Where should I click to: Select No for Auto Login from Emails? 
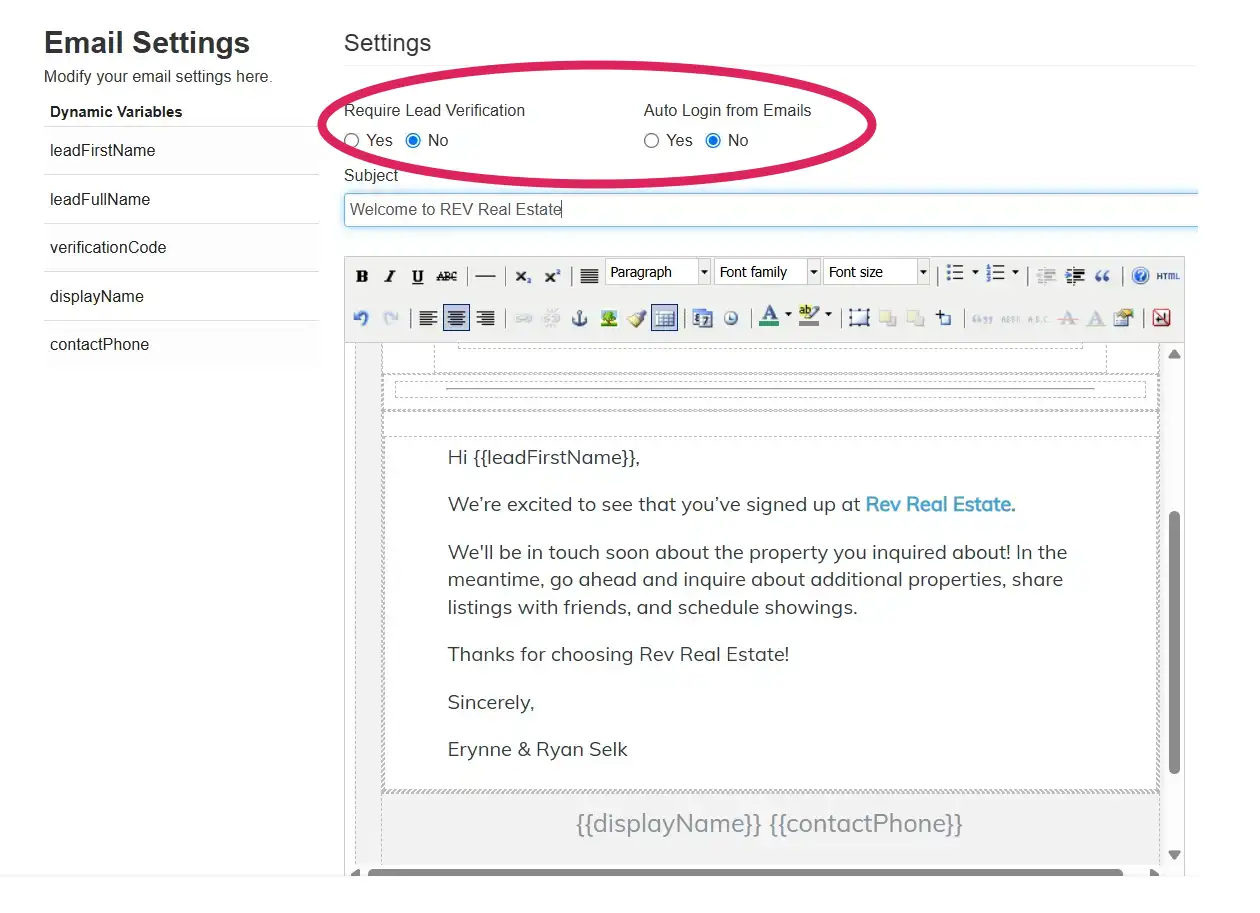pyautogui.click(x=713, y=141)
